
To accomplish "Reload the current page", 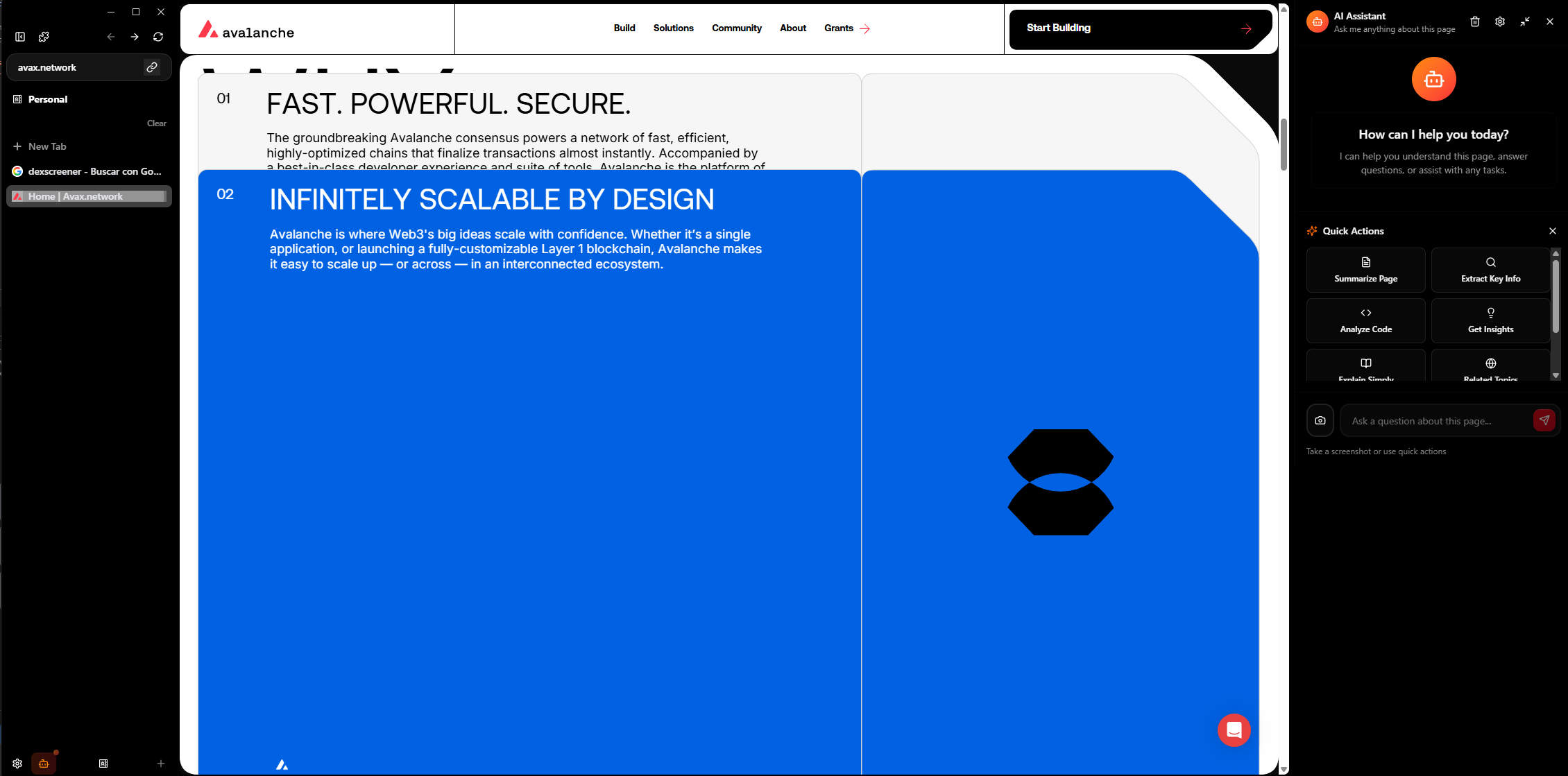I will coord(158,37).
